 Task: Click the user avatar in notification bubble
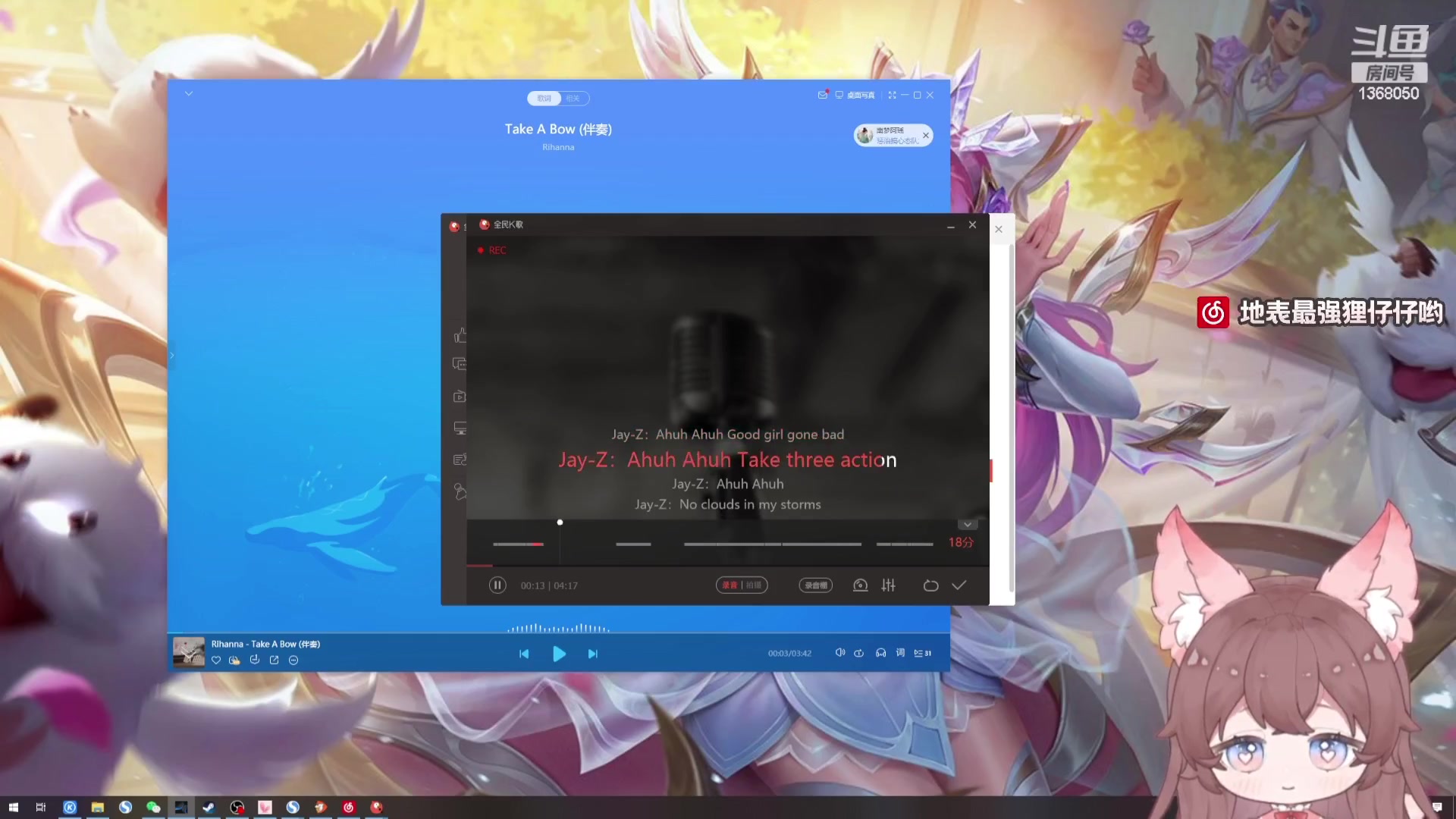tap(865, 135)
